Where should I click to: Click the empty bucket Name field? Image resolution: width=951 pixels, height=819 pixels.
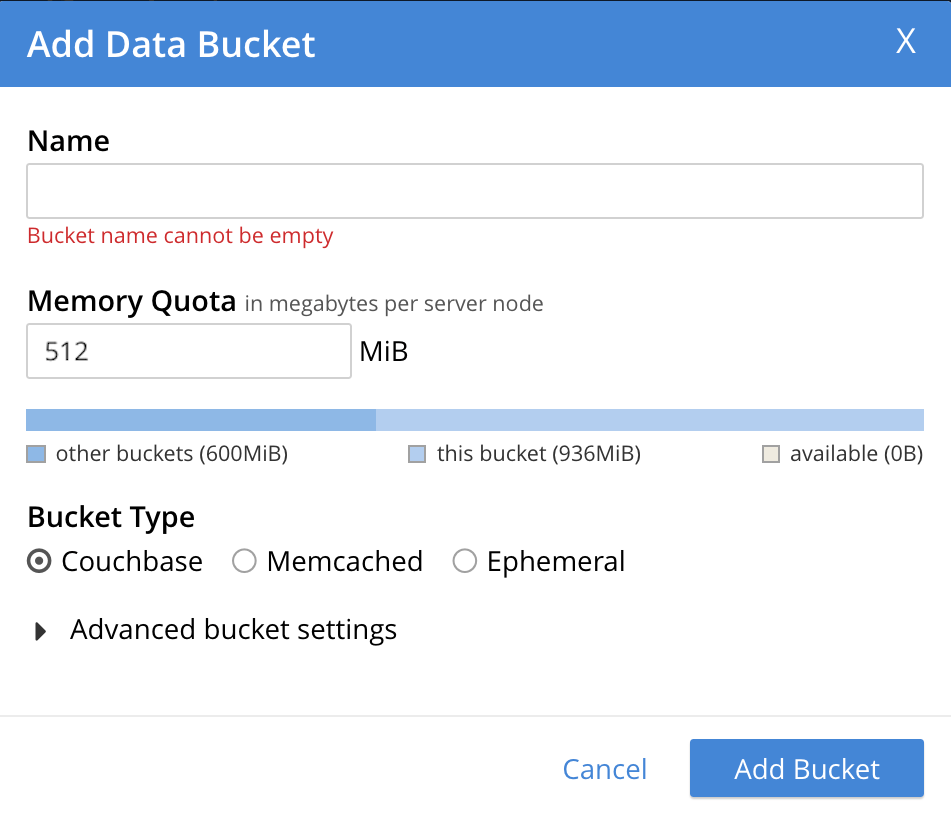click(x=475, y=190)
